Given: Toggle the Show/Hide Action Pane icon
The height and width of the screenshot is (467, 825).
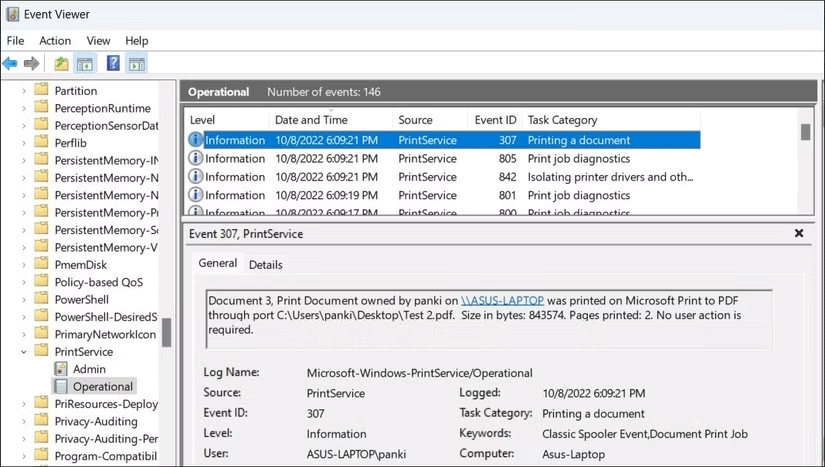Looking at the screenshot, I should [137, 64].
